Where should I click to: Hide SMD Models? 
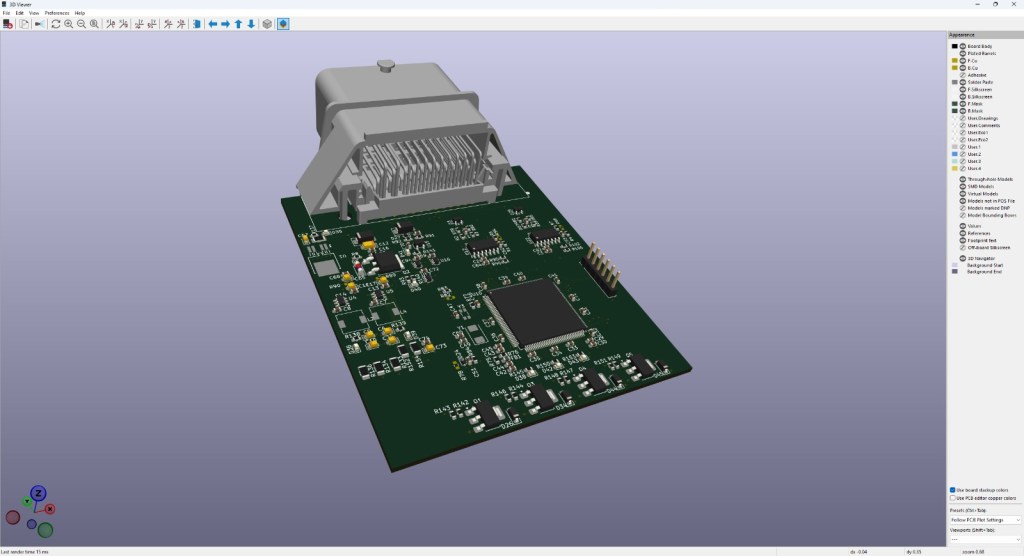coord(963,186)
